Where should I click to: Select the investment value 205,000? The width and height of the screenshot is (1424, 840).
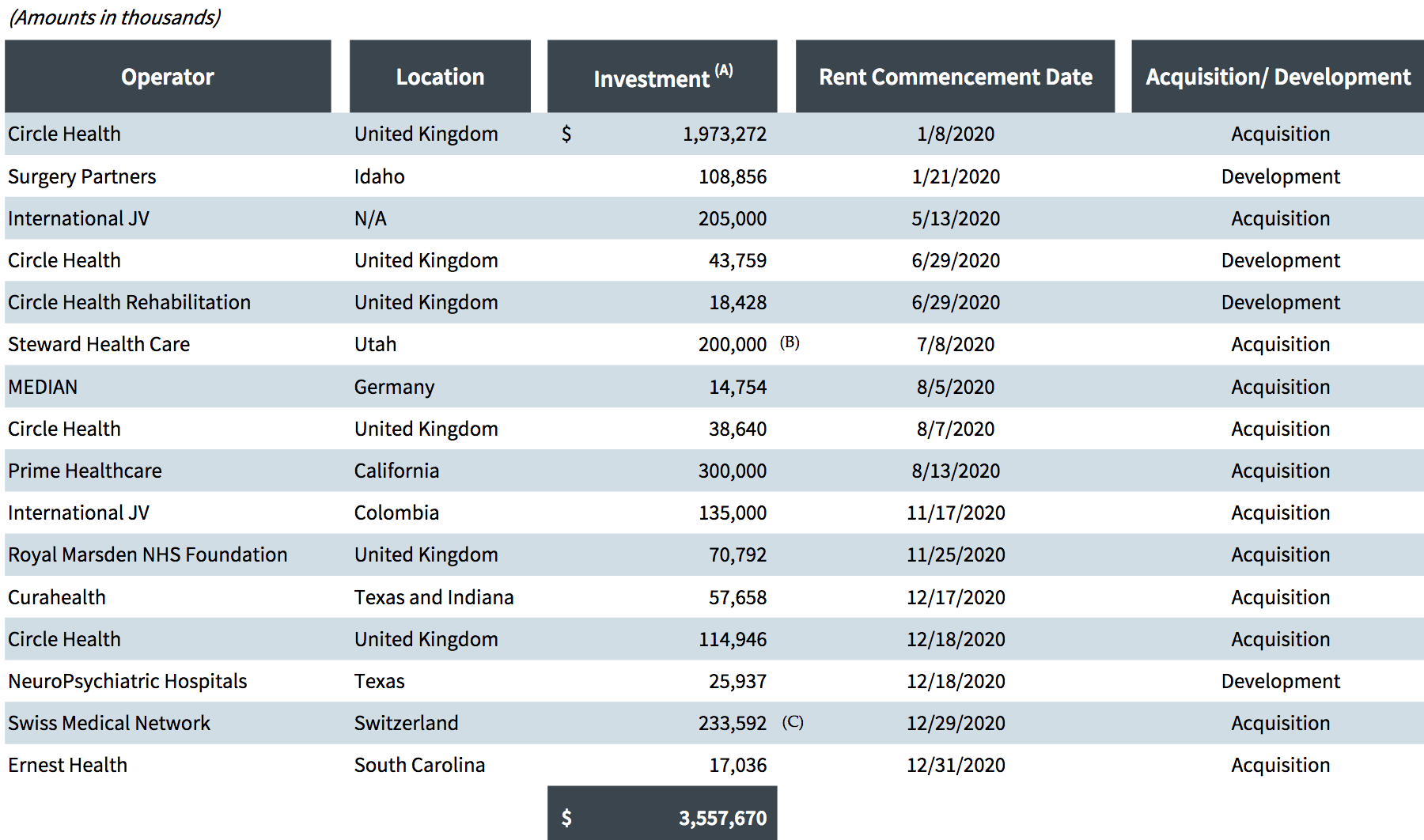coord(733,218)
